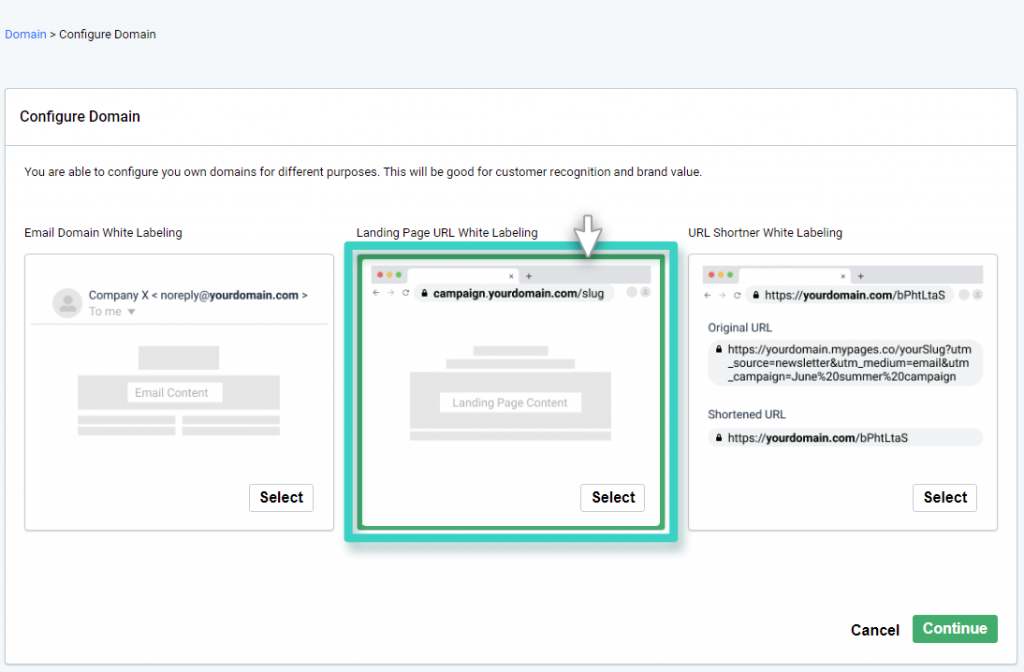This screenshot has width=1024, height=672.
Task: Click lock icon beside campaign.yourdomain.com/slug
Action: coord(424,294)
